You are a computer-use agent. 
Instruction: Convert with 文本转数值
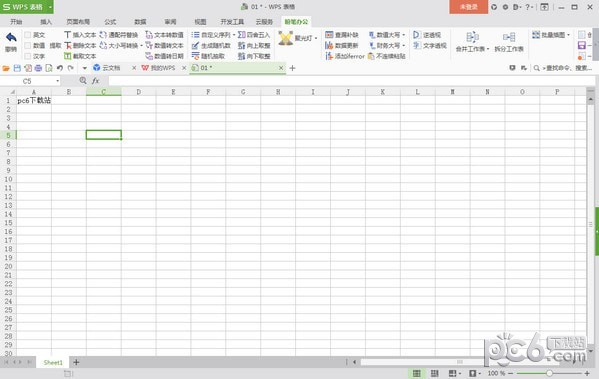tap(164, 35)
